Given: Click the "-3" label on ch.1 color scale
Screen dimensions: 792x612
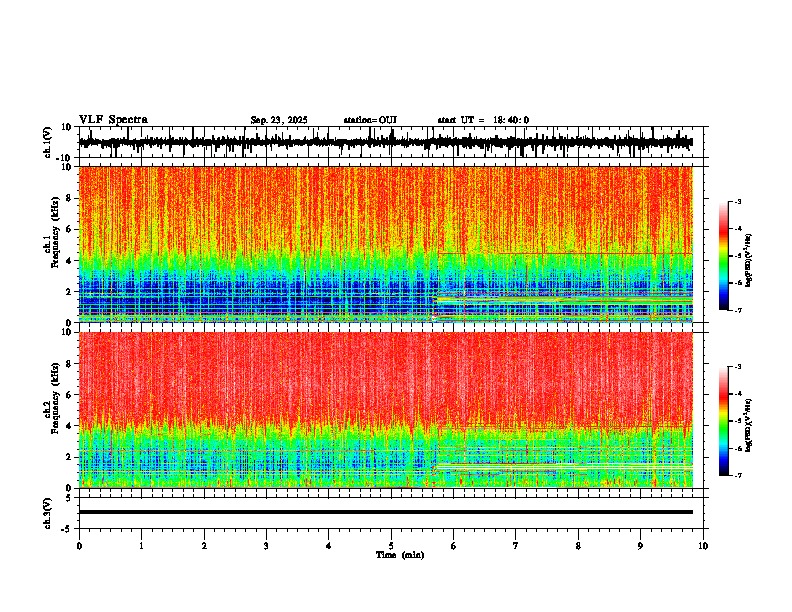Looking at the screenshot, I should click(x=737, y=201).
